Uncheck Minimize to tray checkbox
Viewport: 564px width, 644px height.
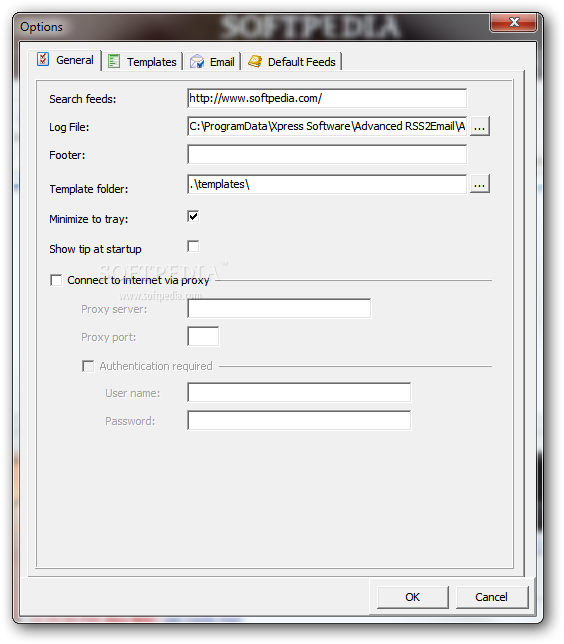(193, 216)
